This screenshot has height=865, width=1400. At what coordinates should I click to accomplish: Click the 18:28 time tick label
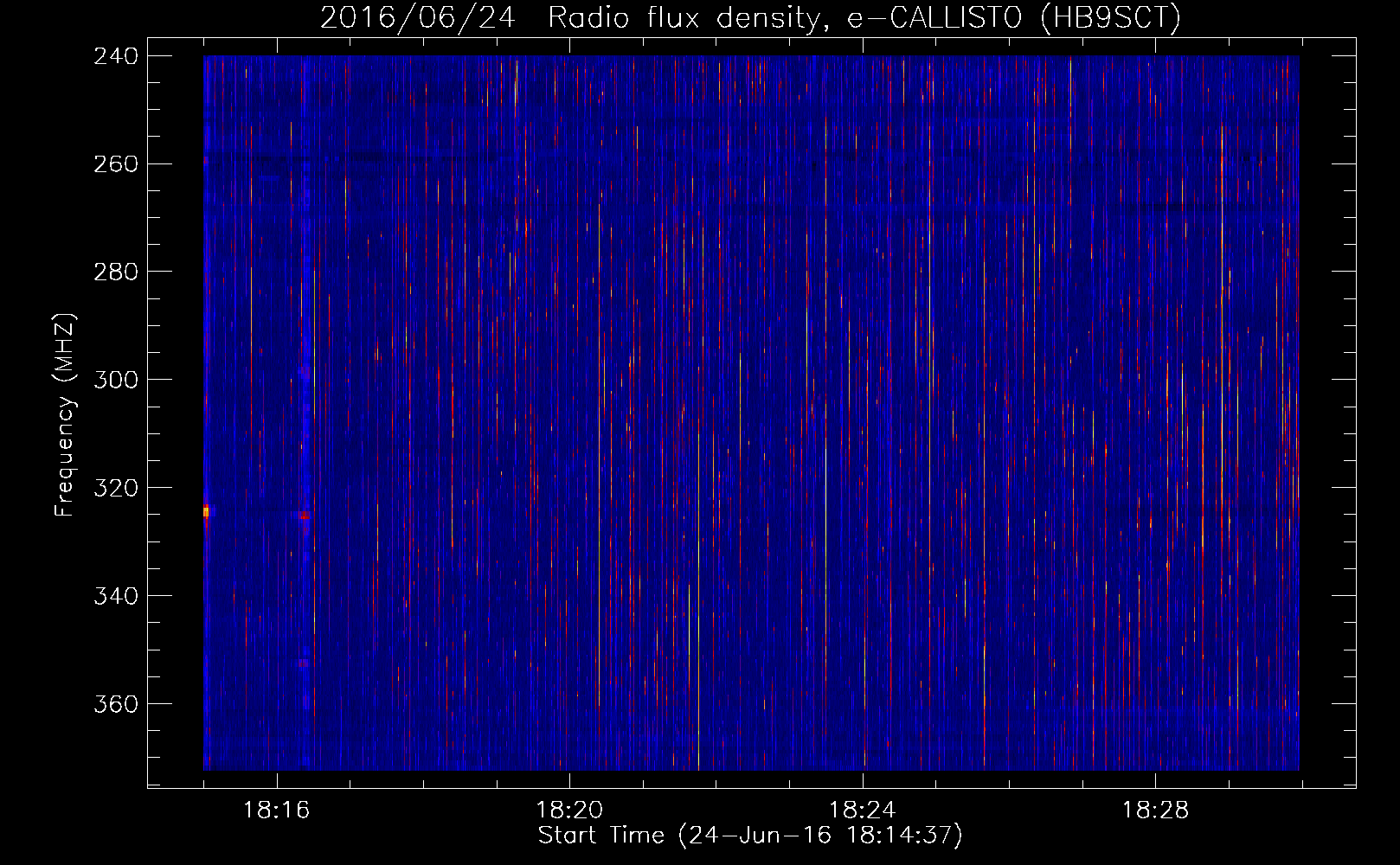pyautogui.click(x=1155, y=811)
